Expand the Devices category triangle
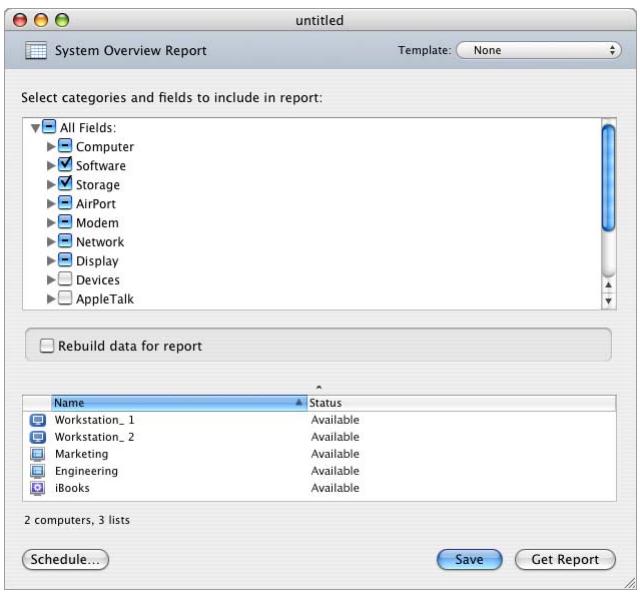The width and height of the screenshot is (640, 592). [51, 280]
